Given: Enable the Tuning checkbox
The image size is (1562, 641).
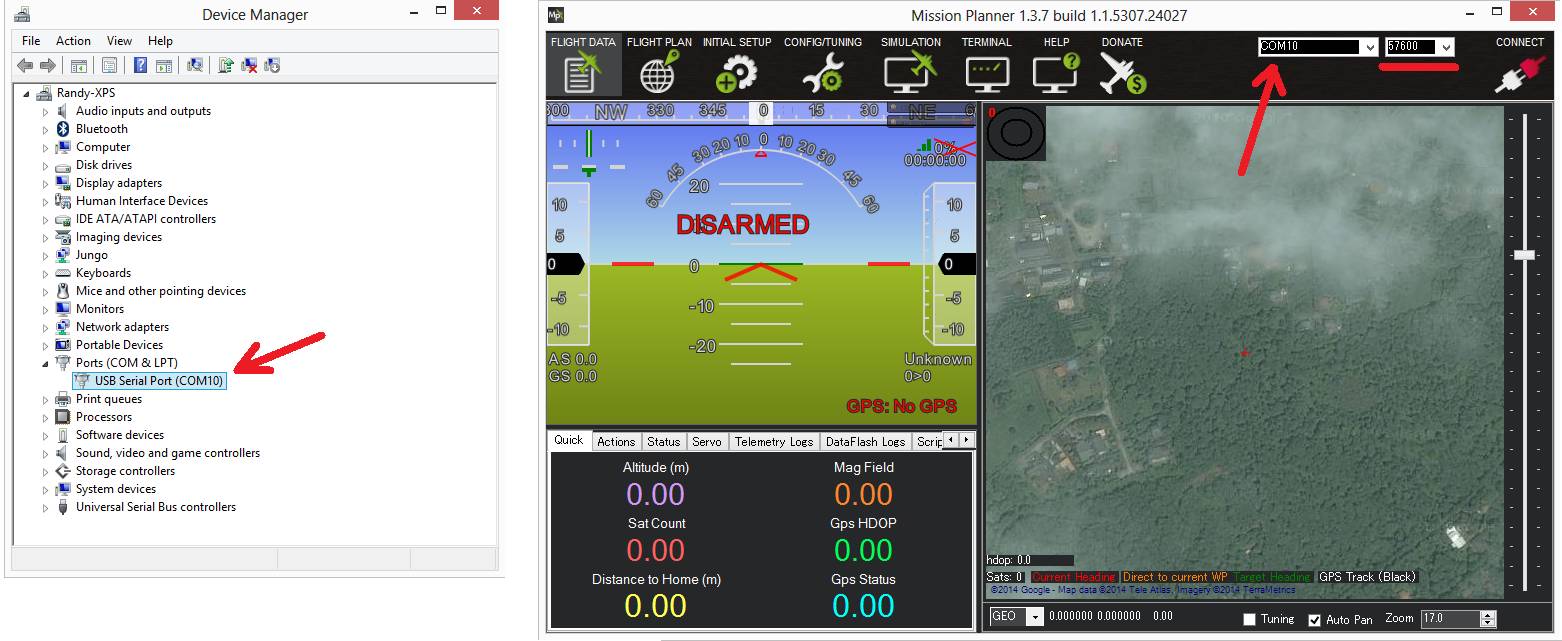Looking at the screenshot, I should click(x=1249, y=620).
